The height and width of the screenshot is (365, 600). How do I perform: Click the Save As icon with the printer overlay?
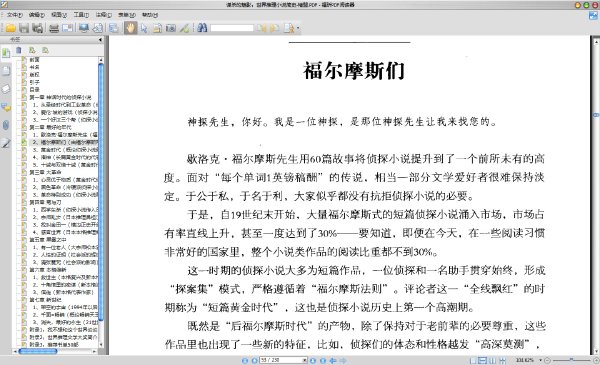point(37,28)
